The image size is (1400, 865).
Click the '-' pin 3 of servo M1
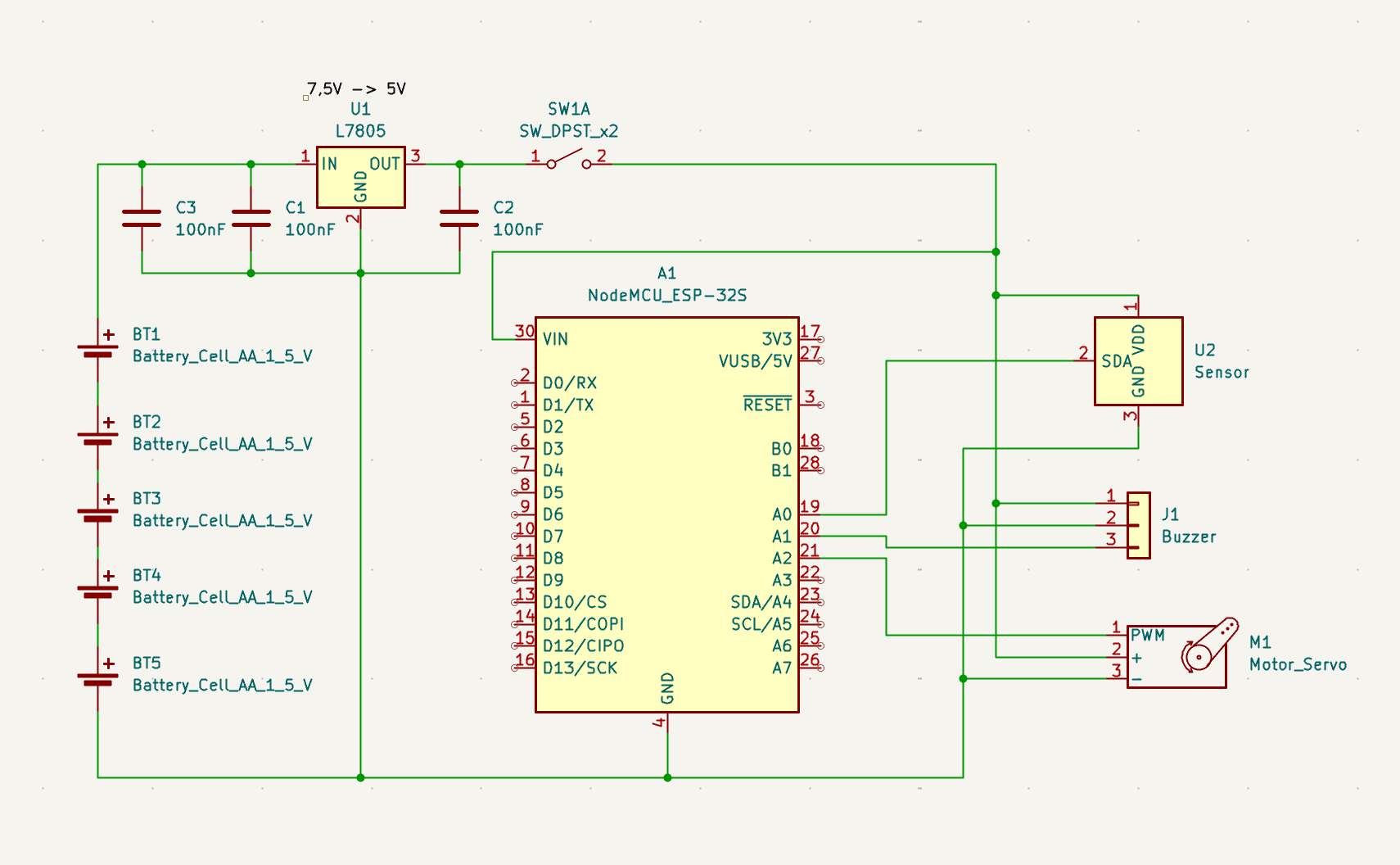point(1117,678)
